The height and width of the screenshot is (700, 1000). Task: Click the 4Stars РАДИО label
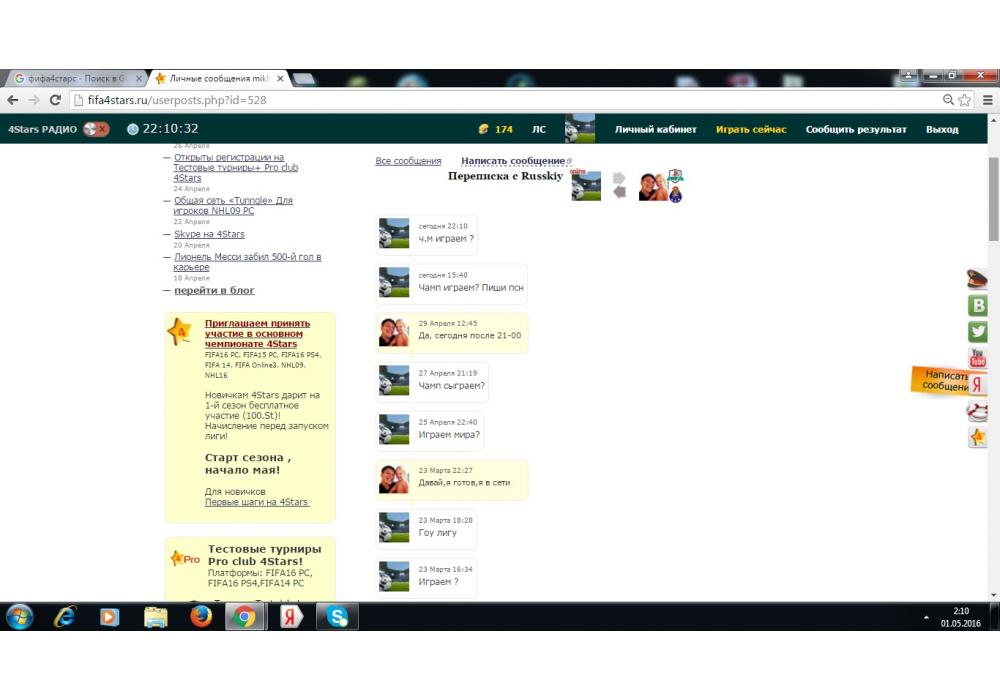pos(42,129)
